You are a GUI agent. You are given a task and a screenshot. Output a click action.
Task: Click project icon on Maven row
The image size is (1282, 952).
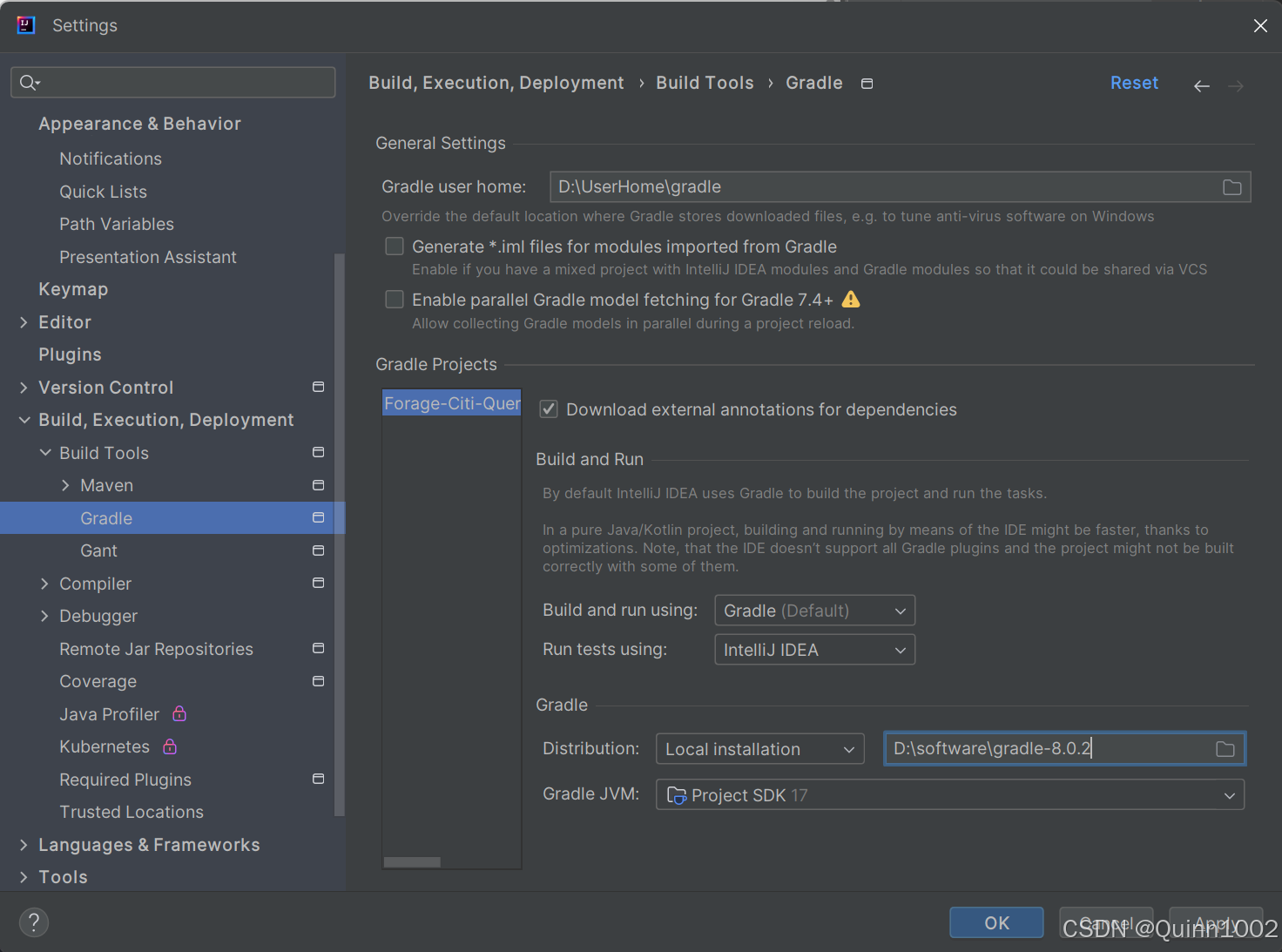(x=319, y=485)
